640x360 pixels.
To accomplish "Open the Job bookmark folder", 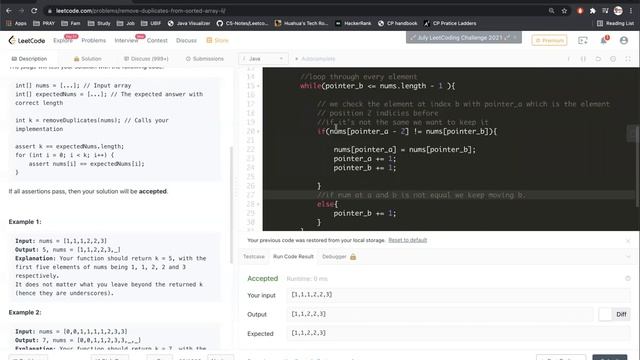I will pyautogui.click(x=126, y=23).
